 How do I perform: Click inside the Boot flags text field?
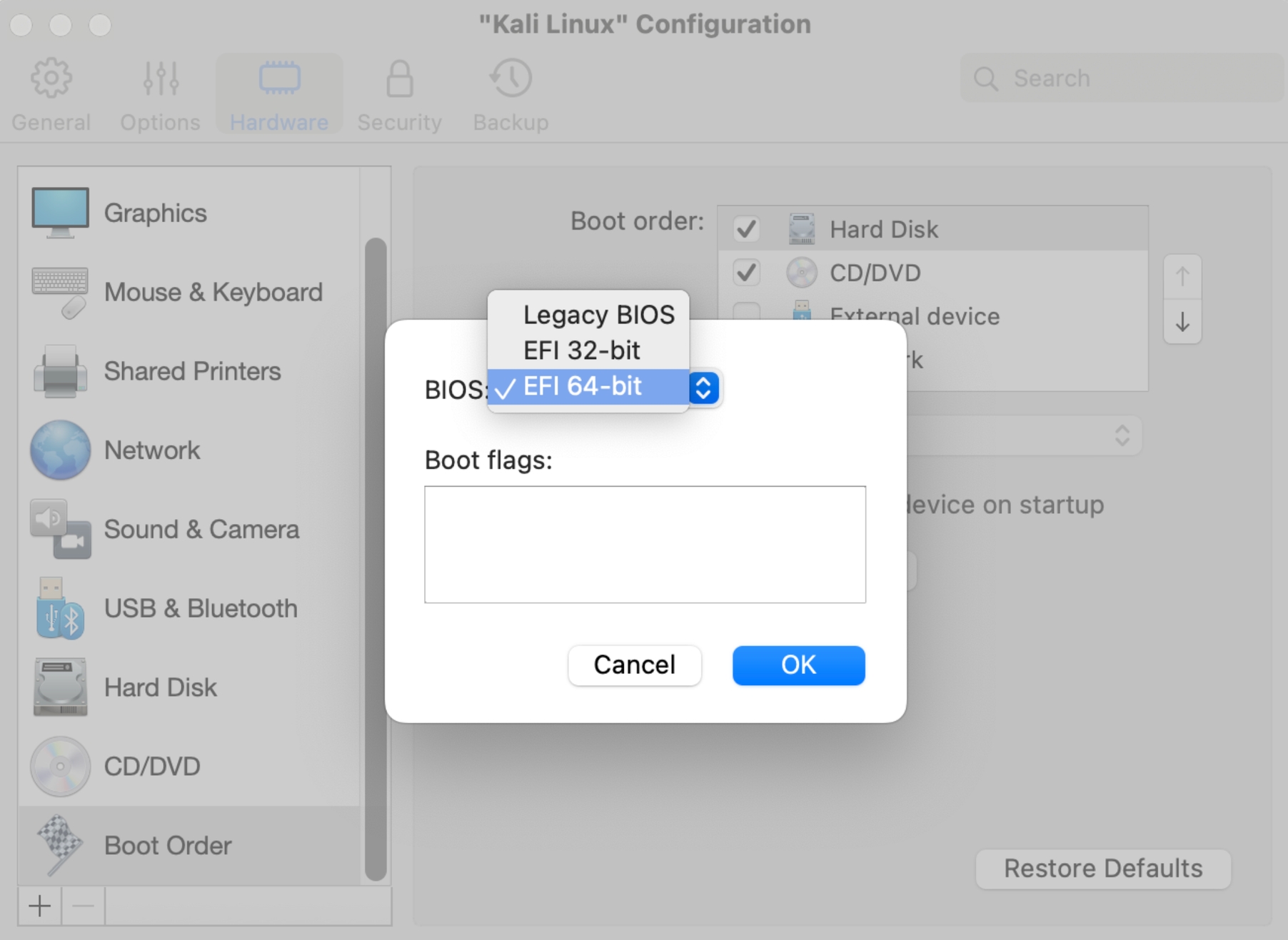pyautogui.click(x=645, y=545)
